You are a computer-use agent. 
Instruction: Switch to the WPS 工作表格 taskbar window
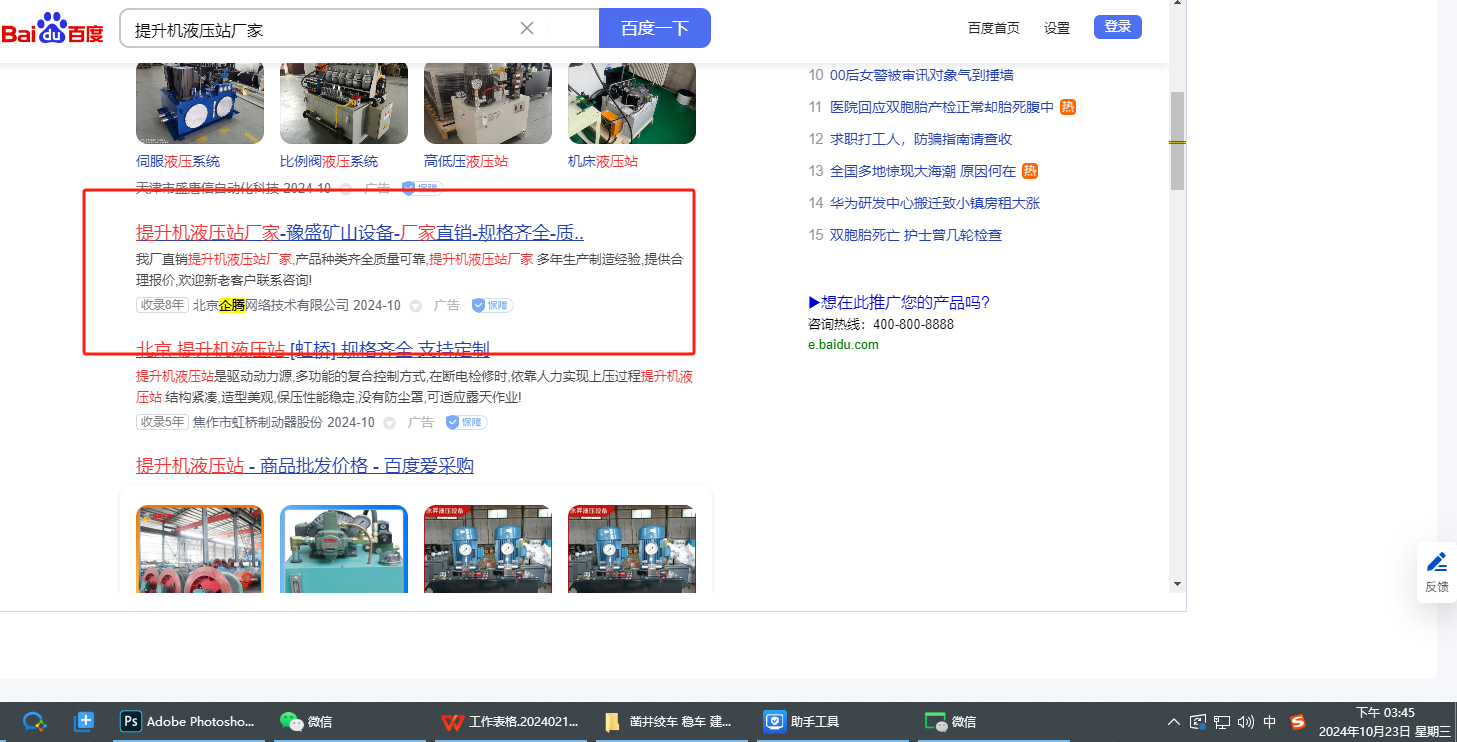[x=511, y=721]
